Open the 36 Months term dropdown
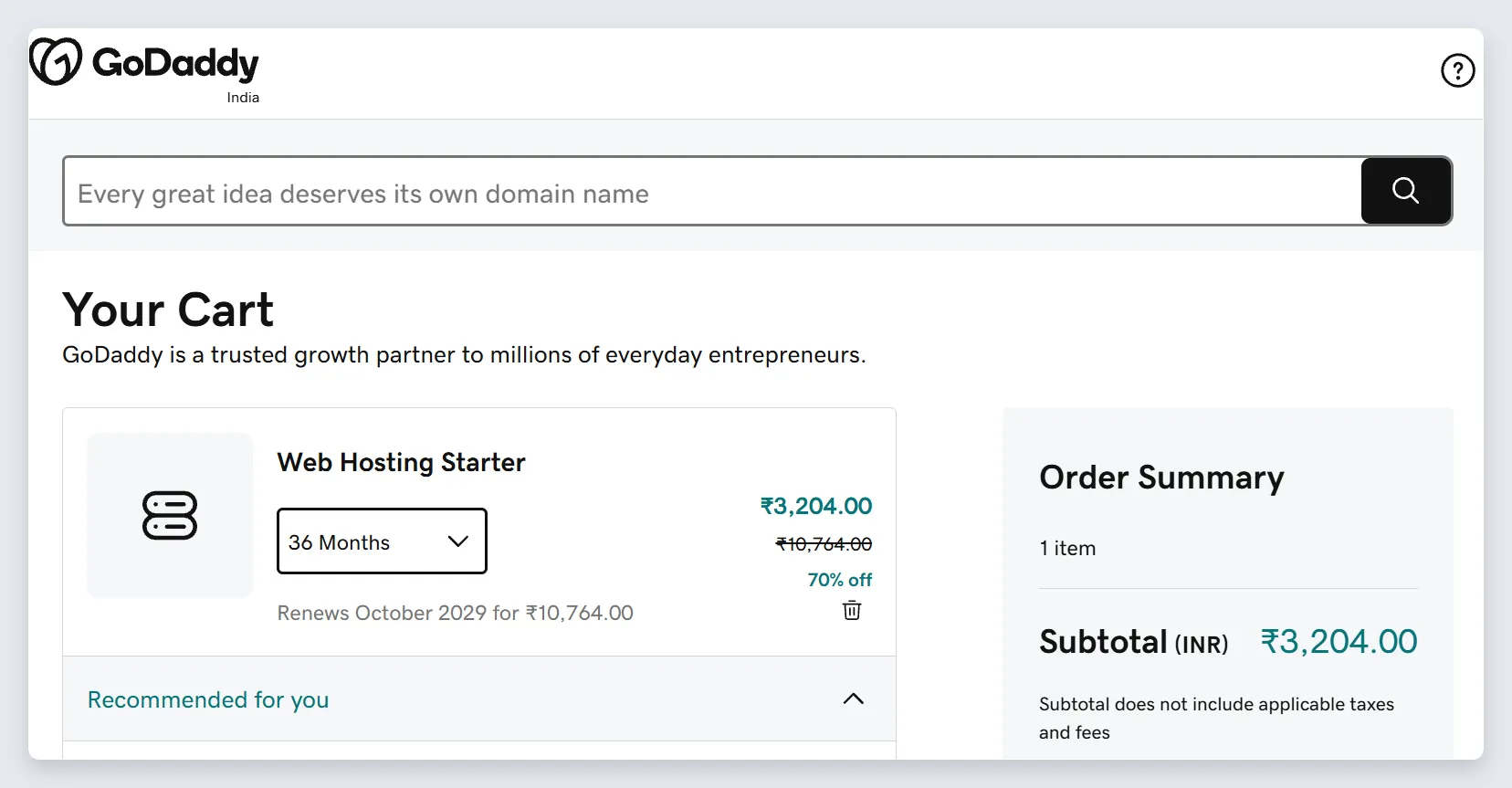 [382, 541]
